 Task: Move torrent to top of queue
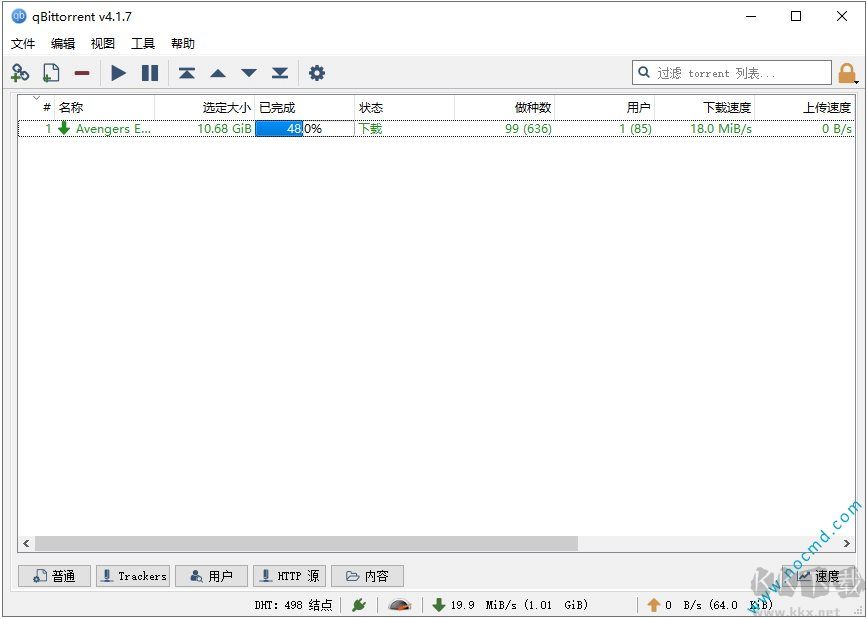(187, 73)
